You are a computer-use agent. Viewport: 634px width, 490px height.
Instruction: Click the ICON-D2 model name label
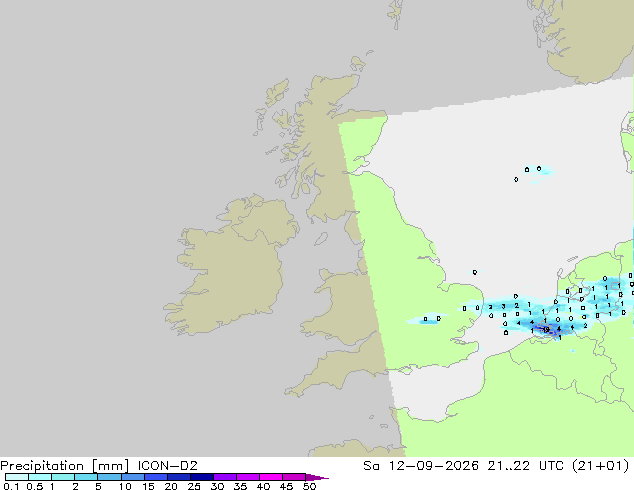click(x=167, y=466)
